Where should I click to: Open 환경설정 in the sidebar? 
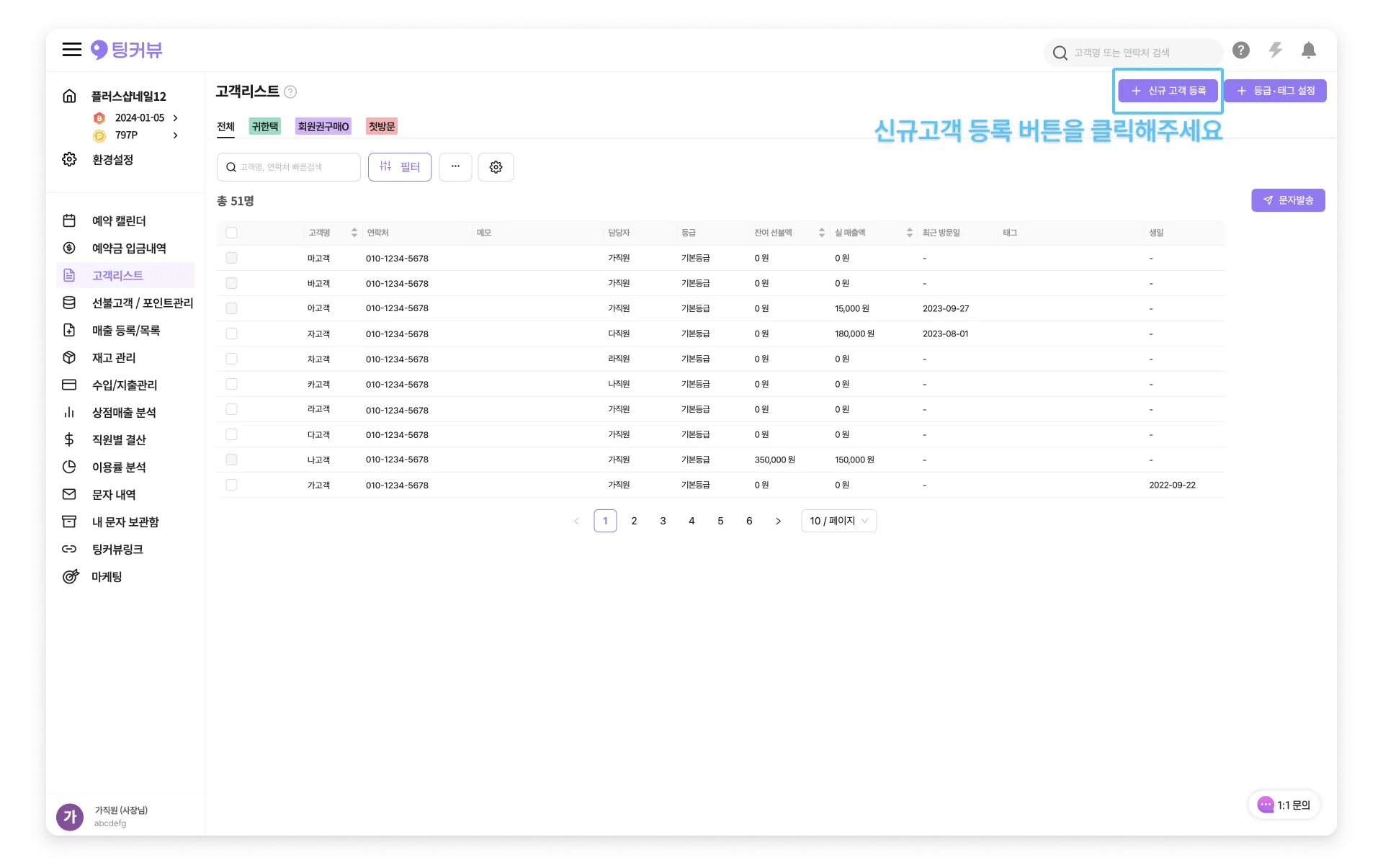112,160
